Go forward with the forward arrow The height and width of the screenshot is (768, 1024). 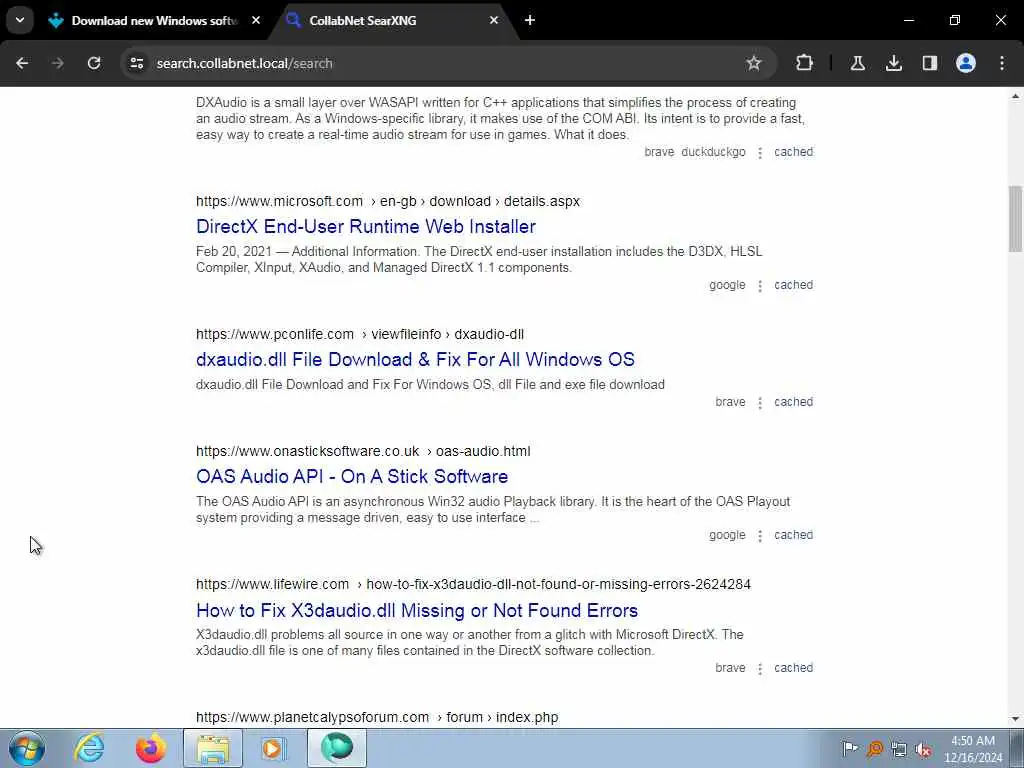tap(58, 63)
